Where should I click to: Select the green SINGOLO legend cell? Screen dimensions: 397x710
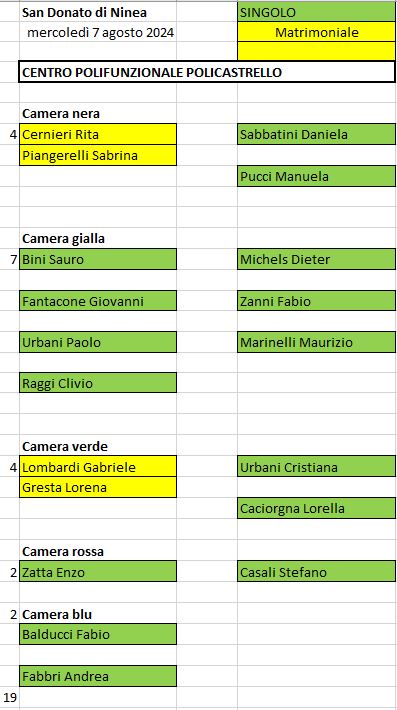(316, 13)
